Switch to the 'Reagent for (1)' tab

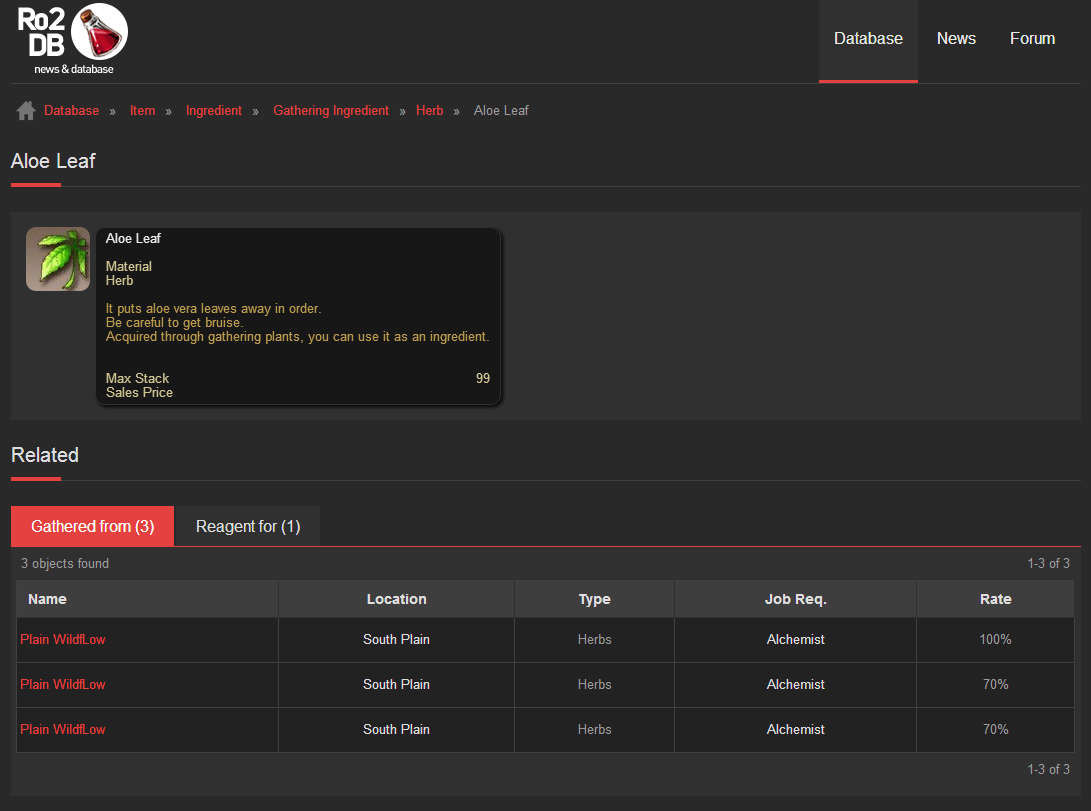pos(248,526)
